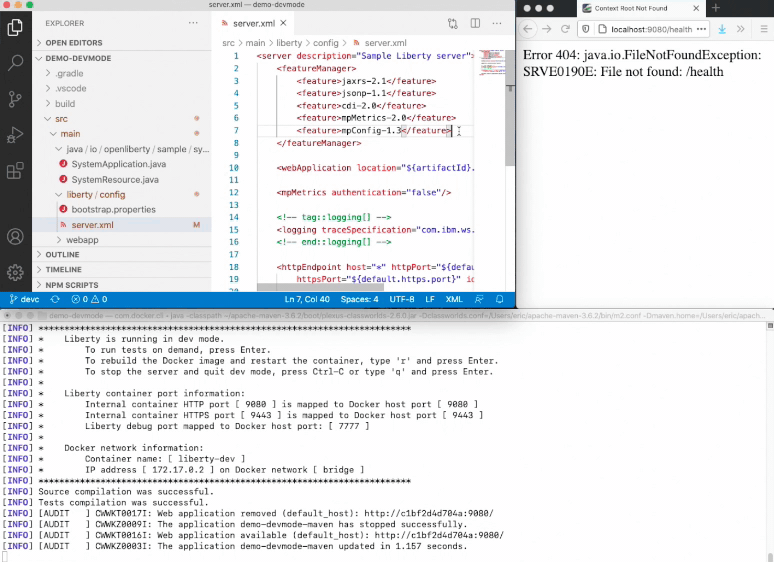Viewport: 774px width, 562px height.
Task: Open the Manage gear menu
Action: tap(15, 272)
